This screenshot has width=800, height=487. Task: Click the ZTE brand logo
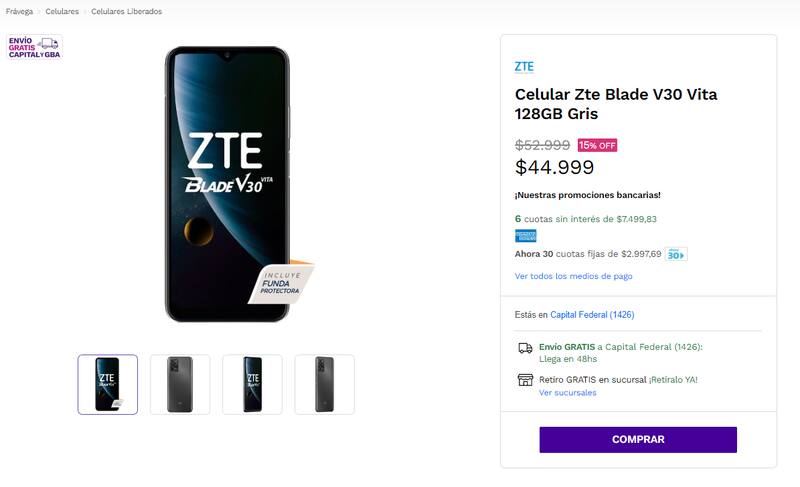[524, 67]
